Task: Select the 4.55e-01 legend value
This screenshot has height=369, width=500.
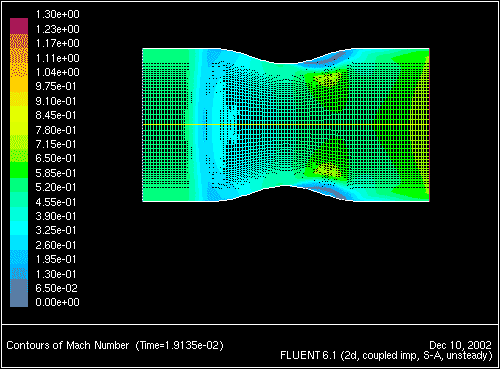Action: [56, 202]
